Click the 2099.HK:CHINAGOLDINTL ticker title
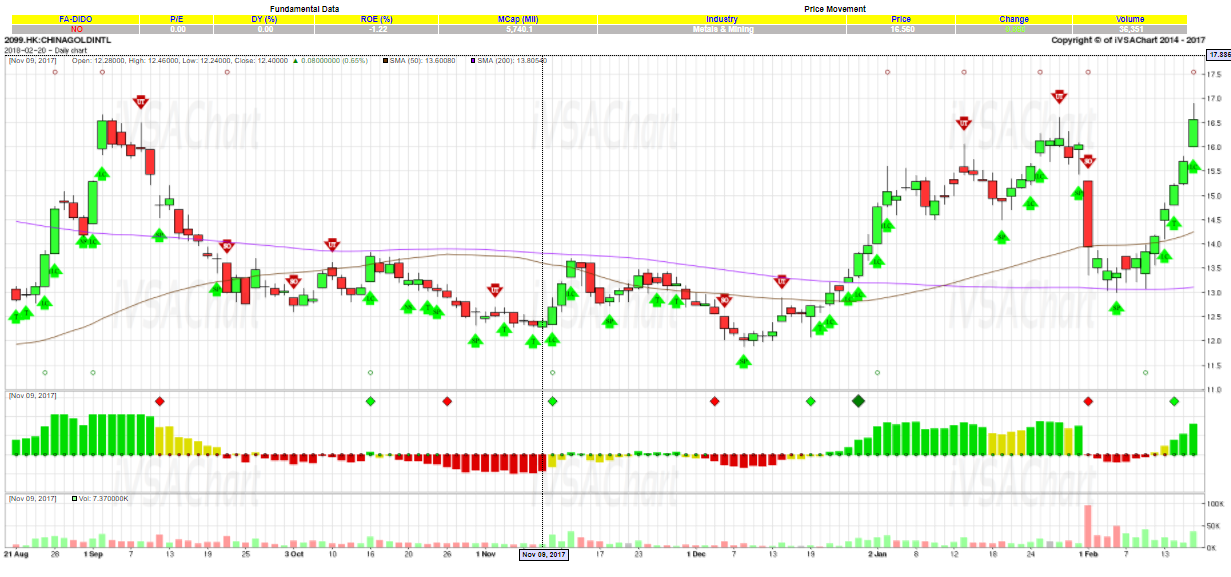Viewport: 1231px width, 577px height. point(57,40)
